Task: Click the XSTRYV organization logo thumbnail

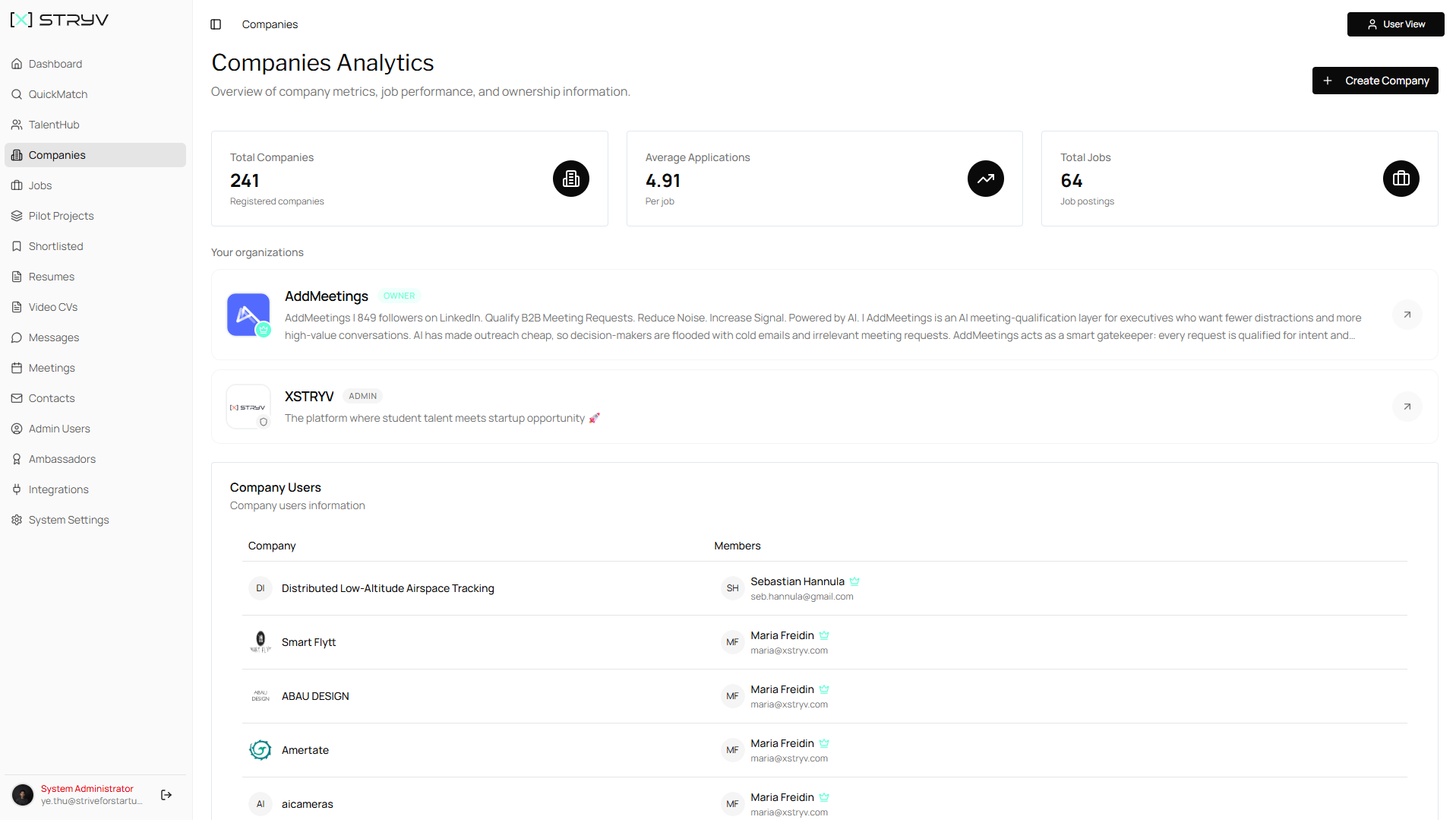Action: pos(248,407)
